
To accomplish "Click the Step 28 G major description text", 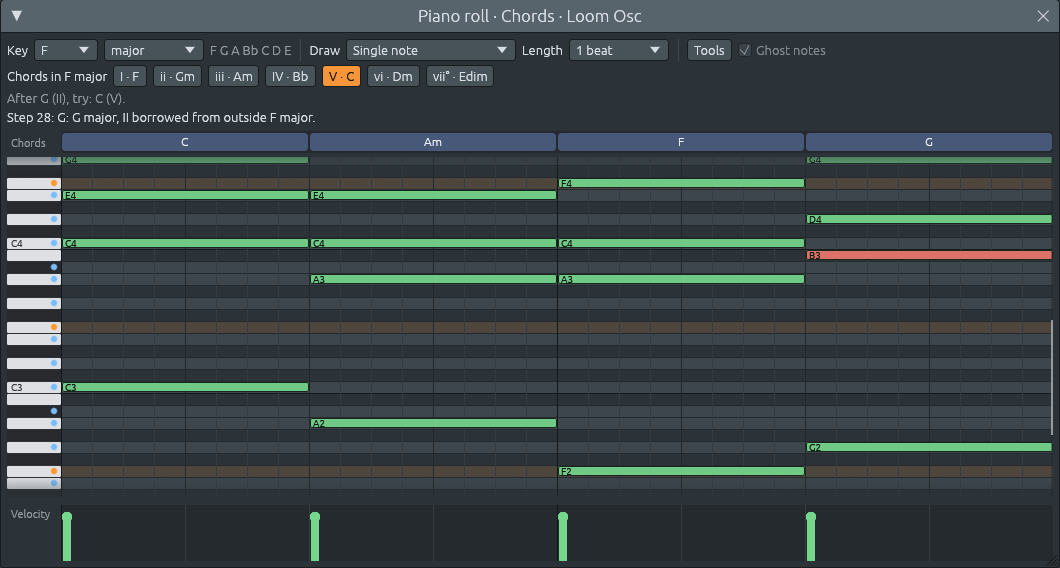I will [x=161, y=118].
